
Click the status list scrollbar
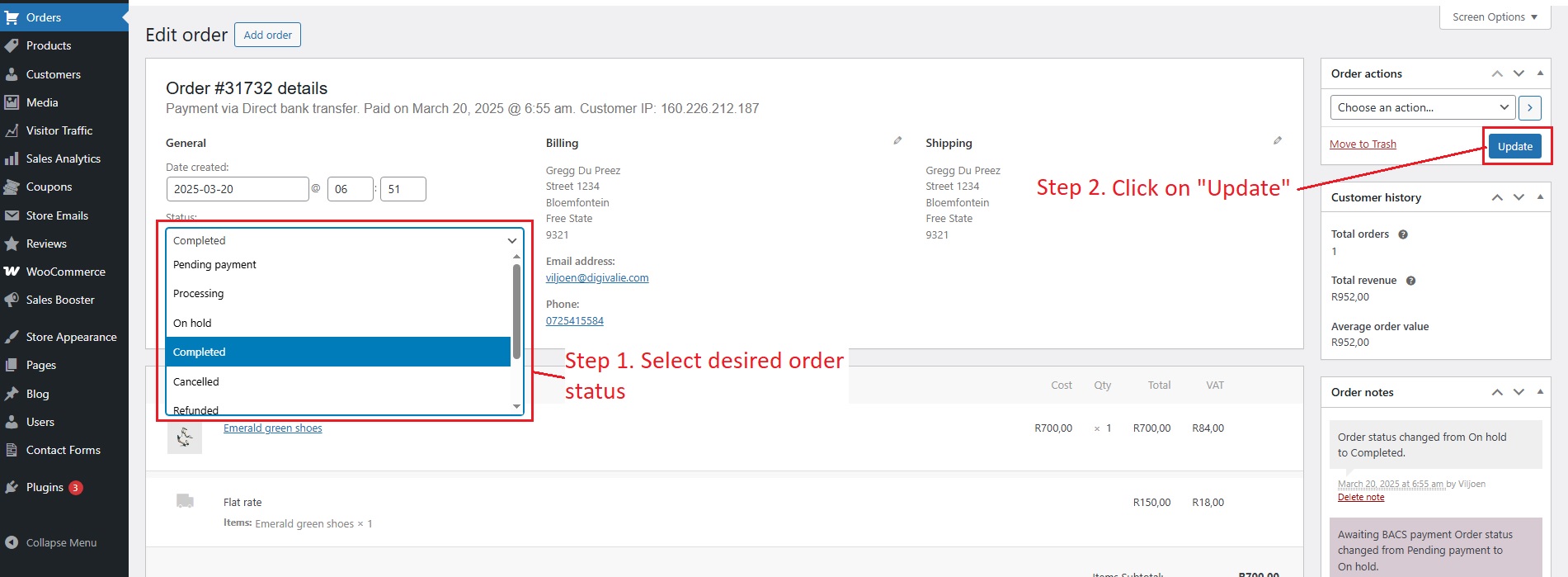(x=516, y=314)
